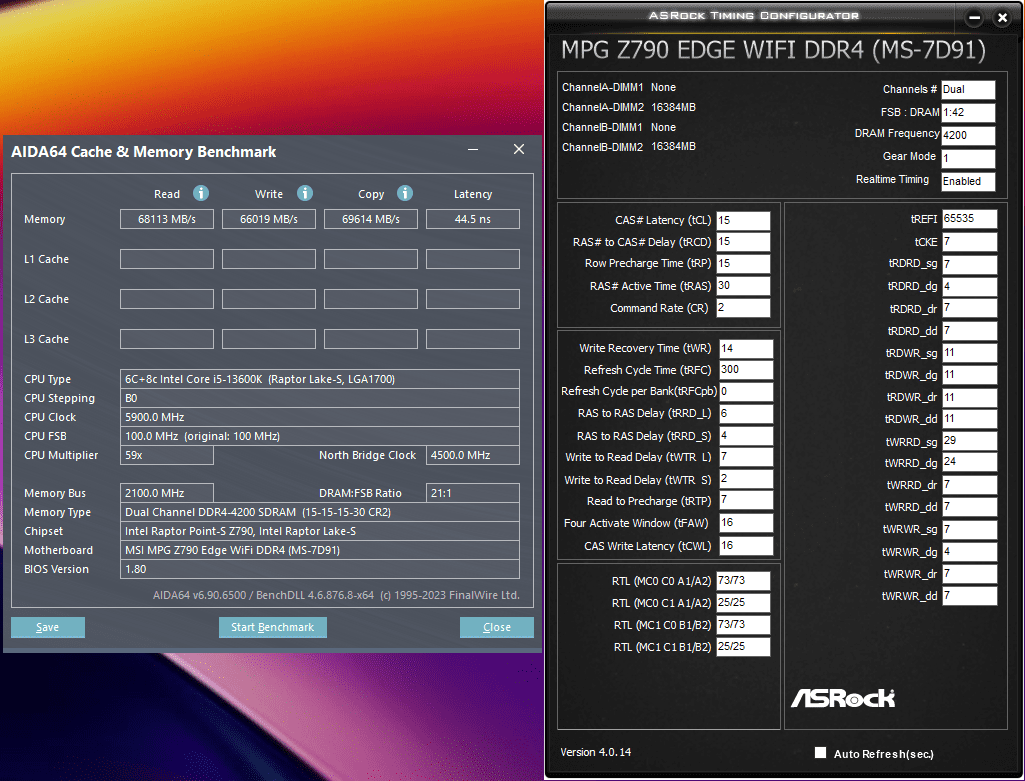Select the tWRWR_dg value field

coord(969,552)
